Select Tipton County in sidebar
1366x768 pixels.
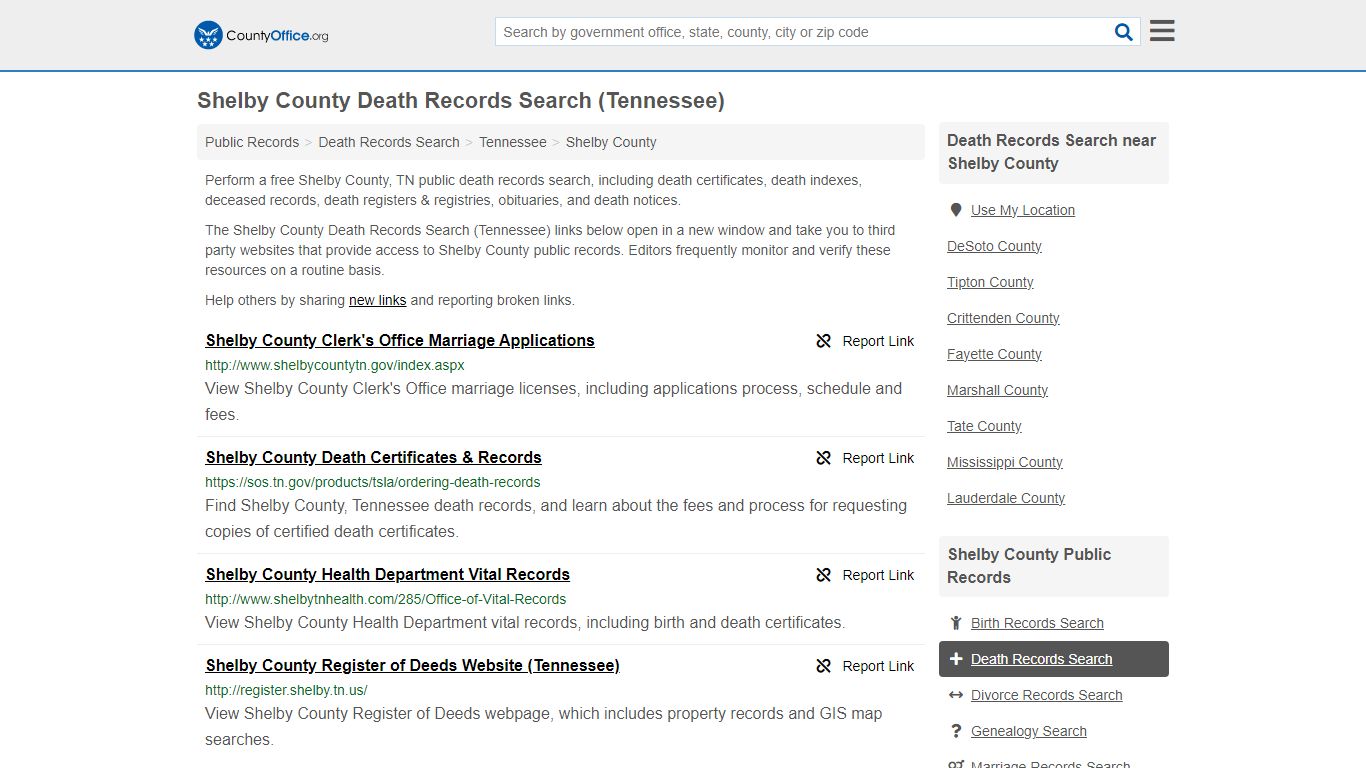(x=990, y=282)
